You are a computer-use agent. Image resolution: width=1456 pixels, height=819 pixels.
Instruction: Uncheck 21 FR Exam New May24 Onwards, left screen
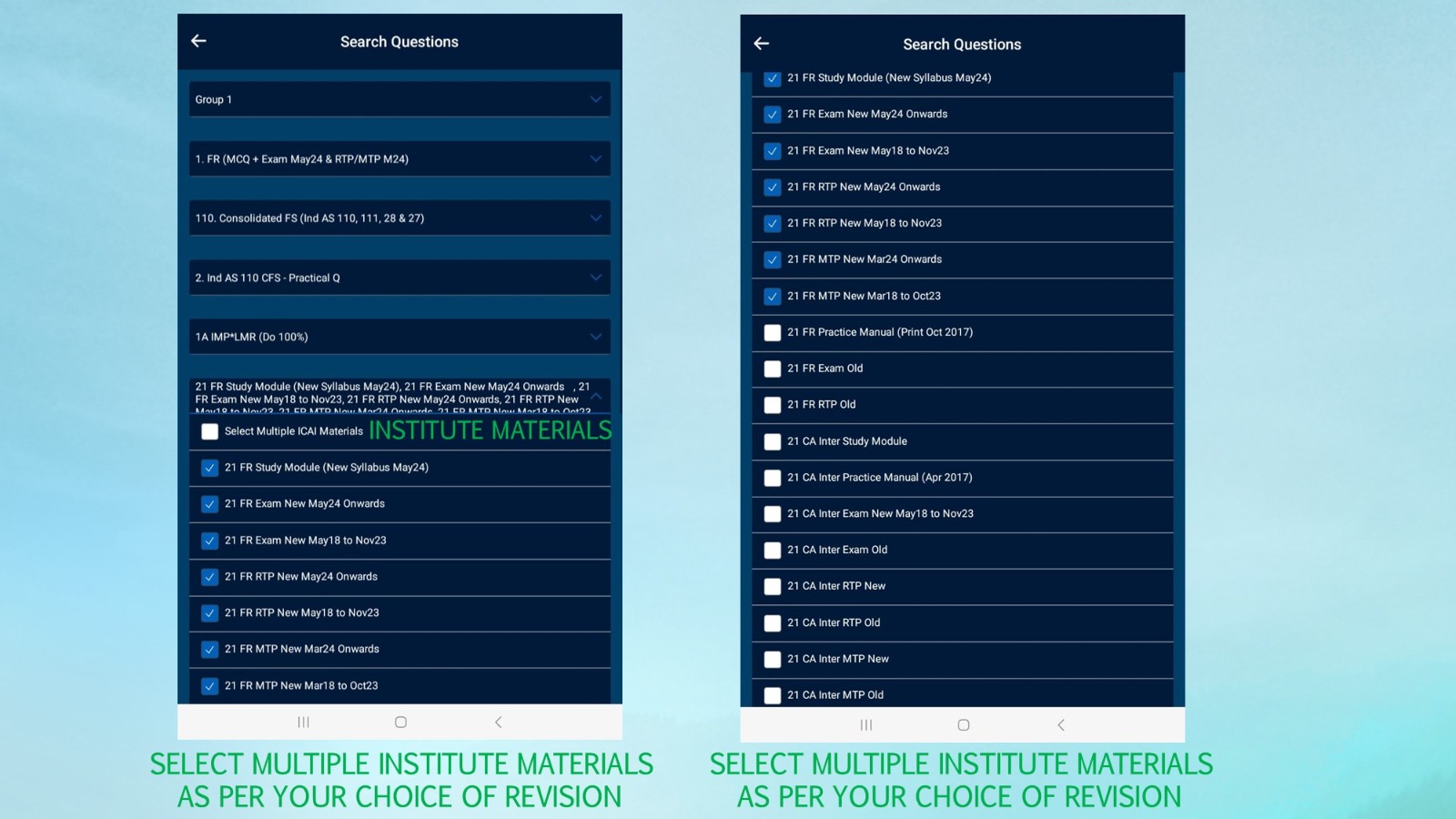coord(209,504)
